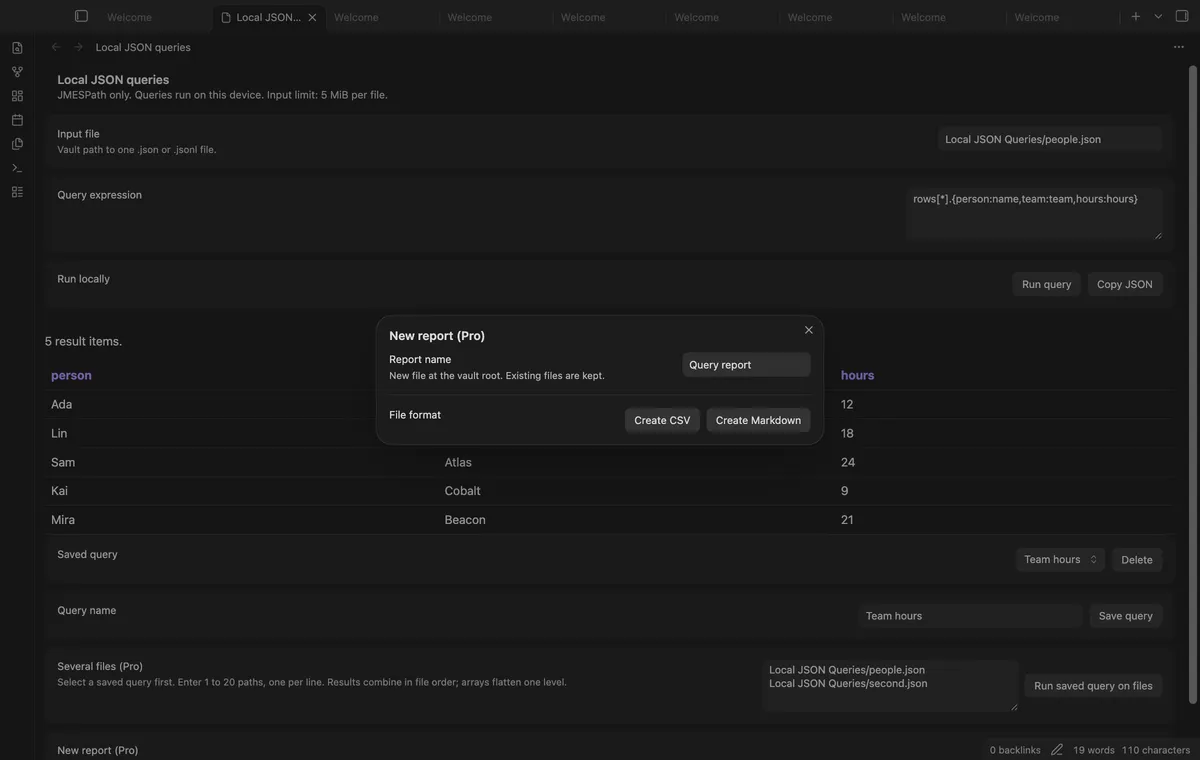Click the bottom list-style ribbon icon
The image size is (1200, 760).
(x=17, y=192)
